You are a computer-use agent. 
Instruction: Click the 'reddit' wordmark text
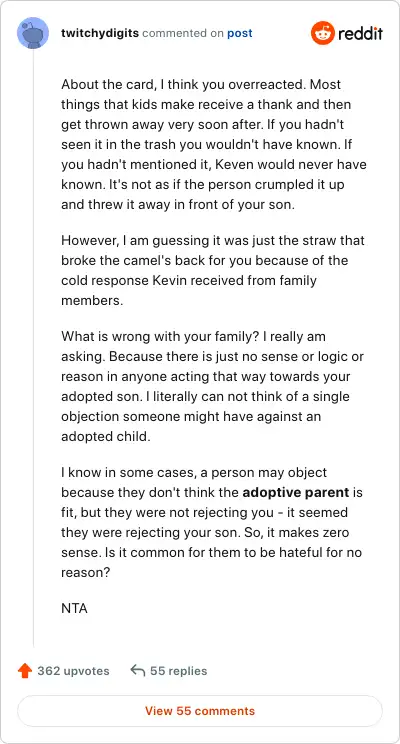click(361, 34)
